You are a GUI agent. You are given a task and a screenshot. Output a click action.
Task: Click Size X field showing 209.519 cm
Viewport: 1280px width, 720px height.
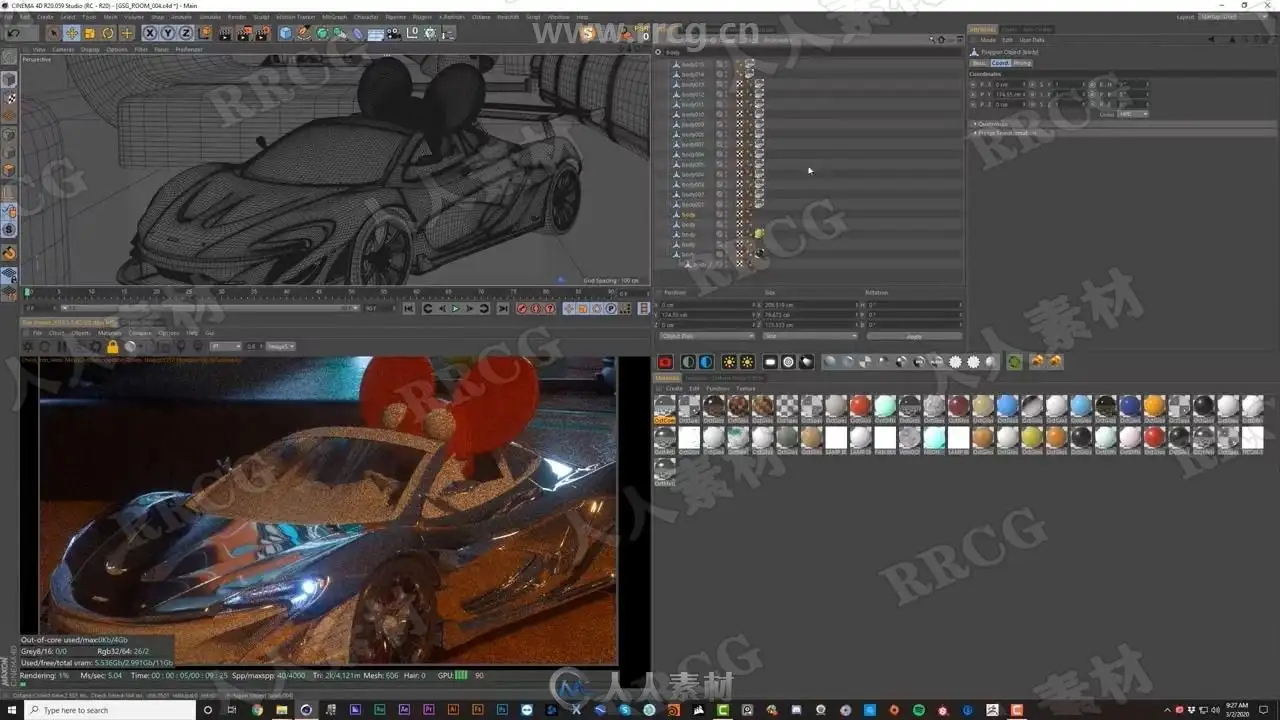coord(809,304)
